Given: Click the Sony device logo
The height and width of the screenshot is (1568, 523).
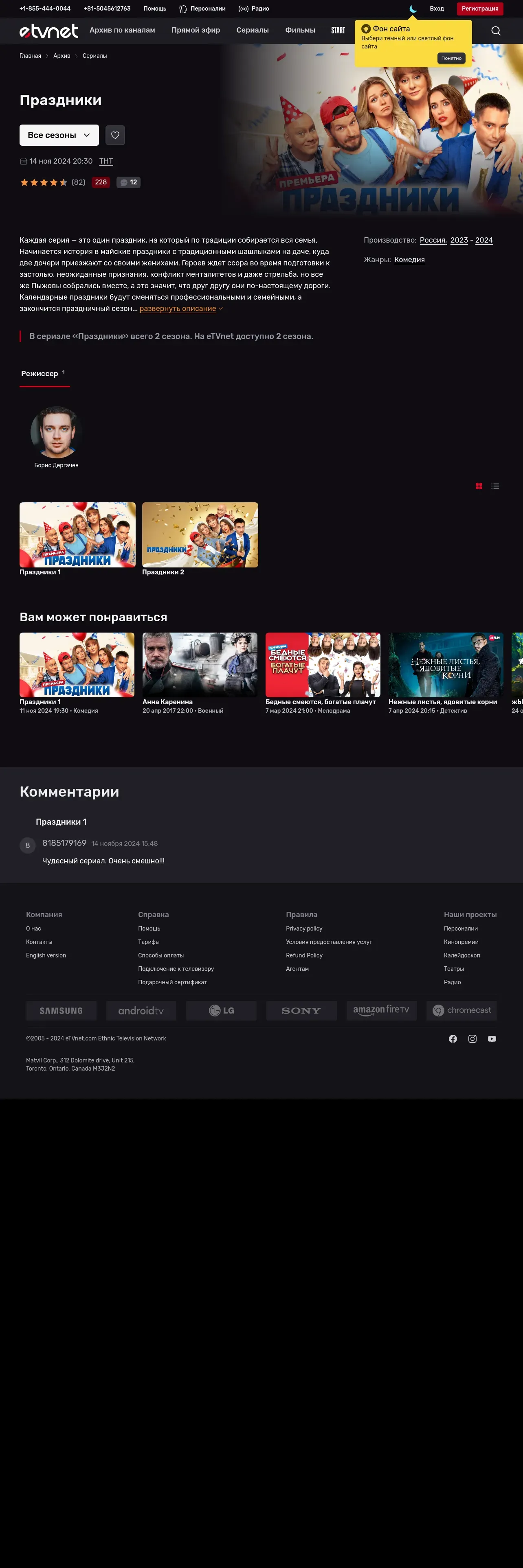Looking at the screenshot, I should pos(301,1010).
